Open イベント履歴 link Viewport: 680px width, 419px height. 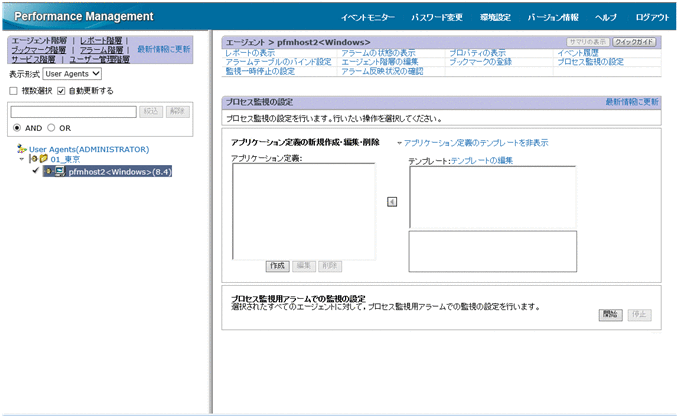pyautogui.click(x=578, y=53)
